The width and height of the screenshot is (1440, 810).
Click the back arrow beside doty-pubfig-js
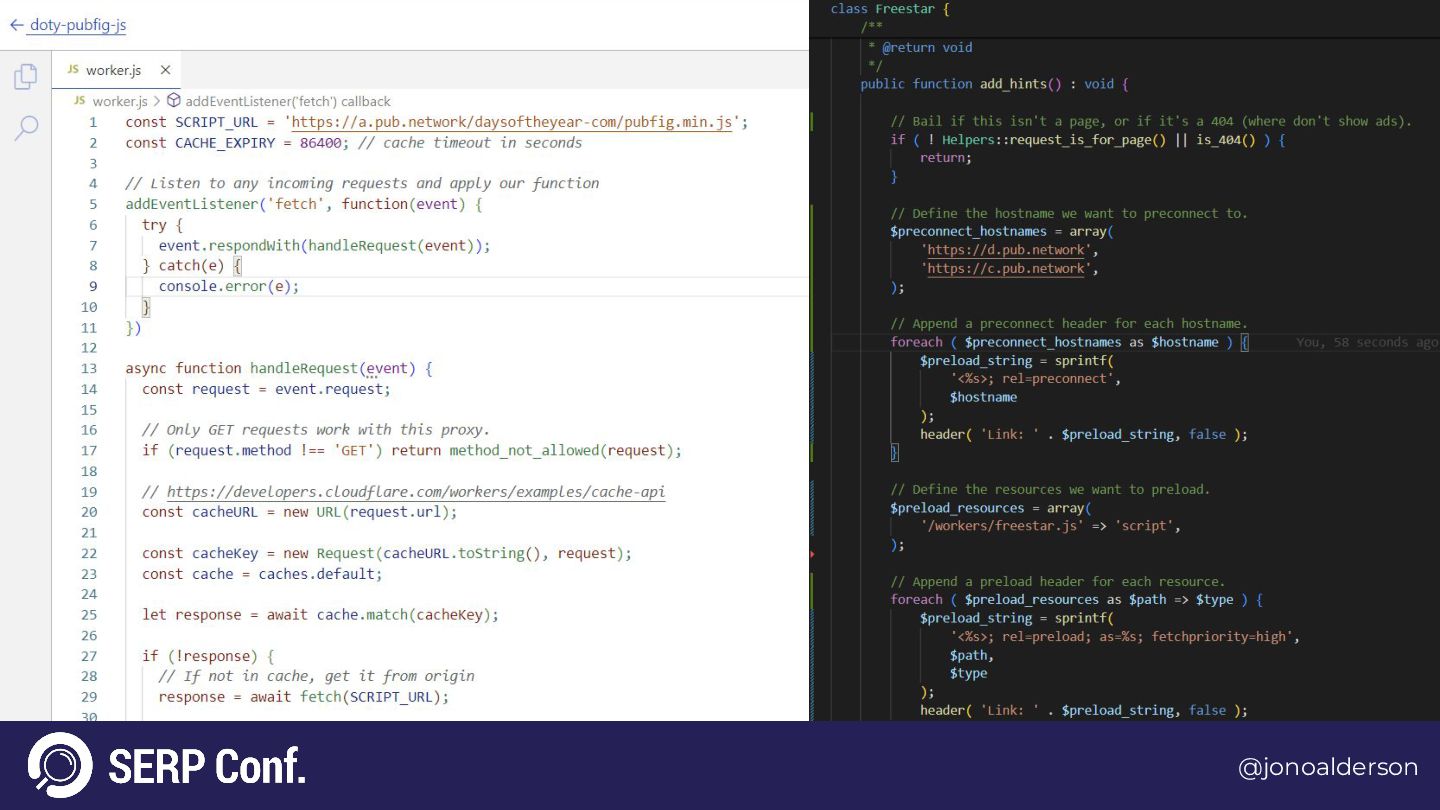coord(16,25)
